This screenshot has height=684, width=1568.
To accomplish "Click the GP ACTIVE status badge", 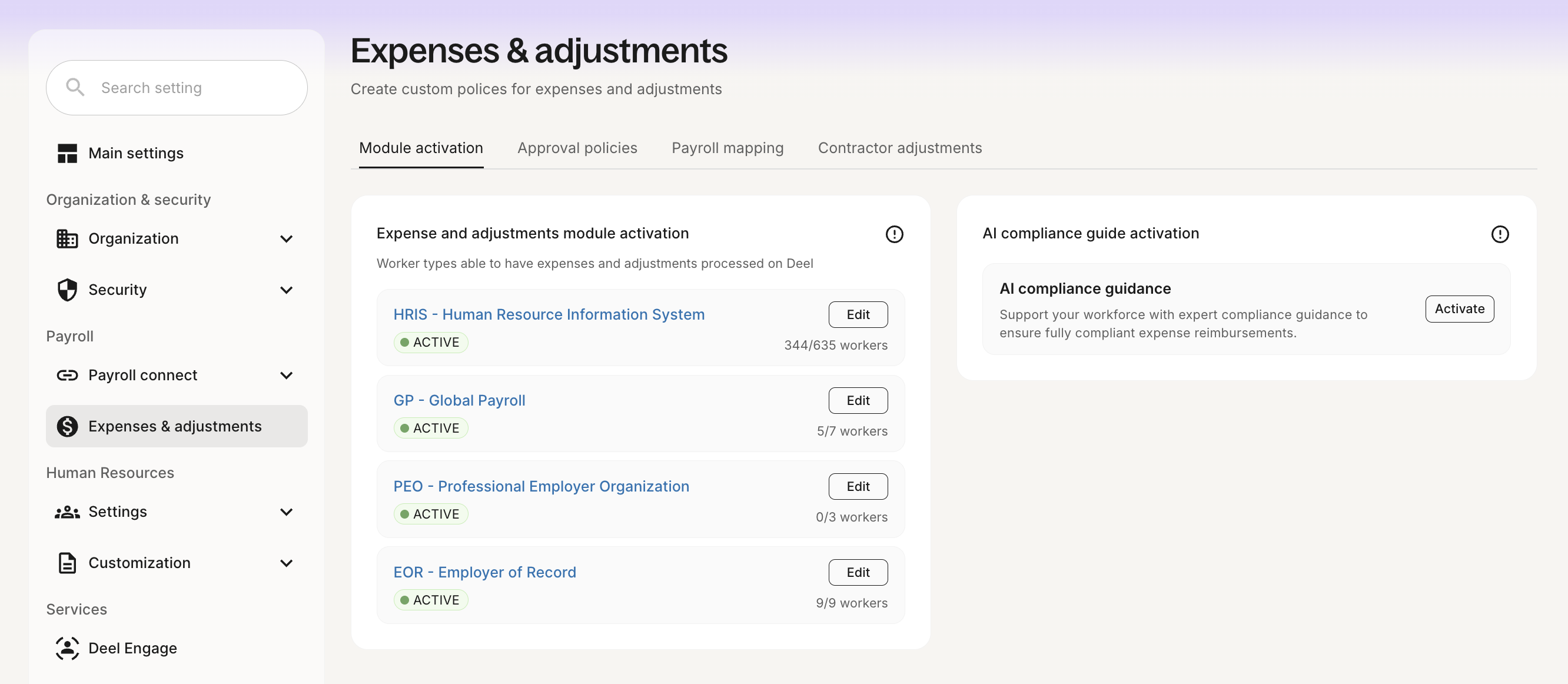I will (431, 428).
